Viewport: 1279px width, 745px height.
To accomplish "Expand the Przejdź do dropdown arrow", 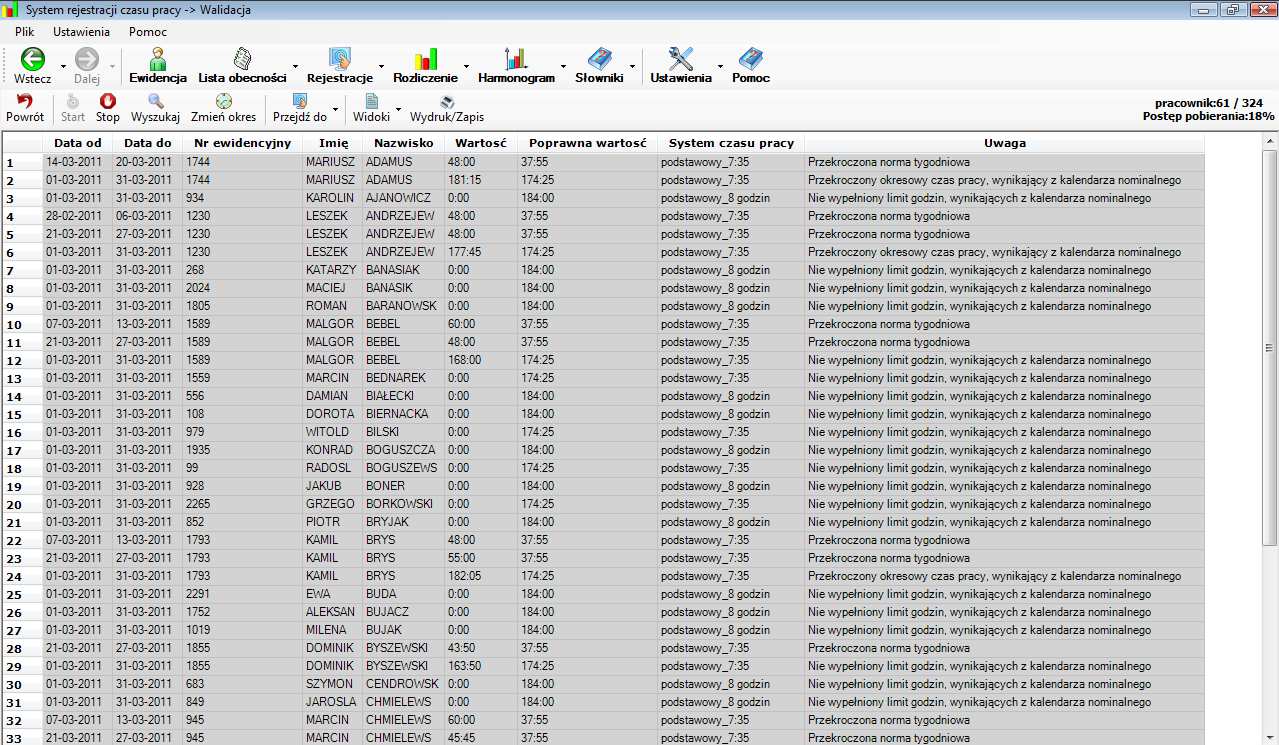I will tap(336, 109).
